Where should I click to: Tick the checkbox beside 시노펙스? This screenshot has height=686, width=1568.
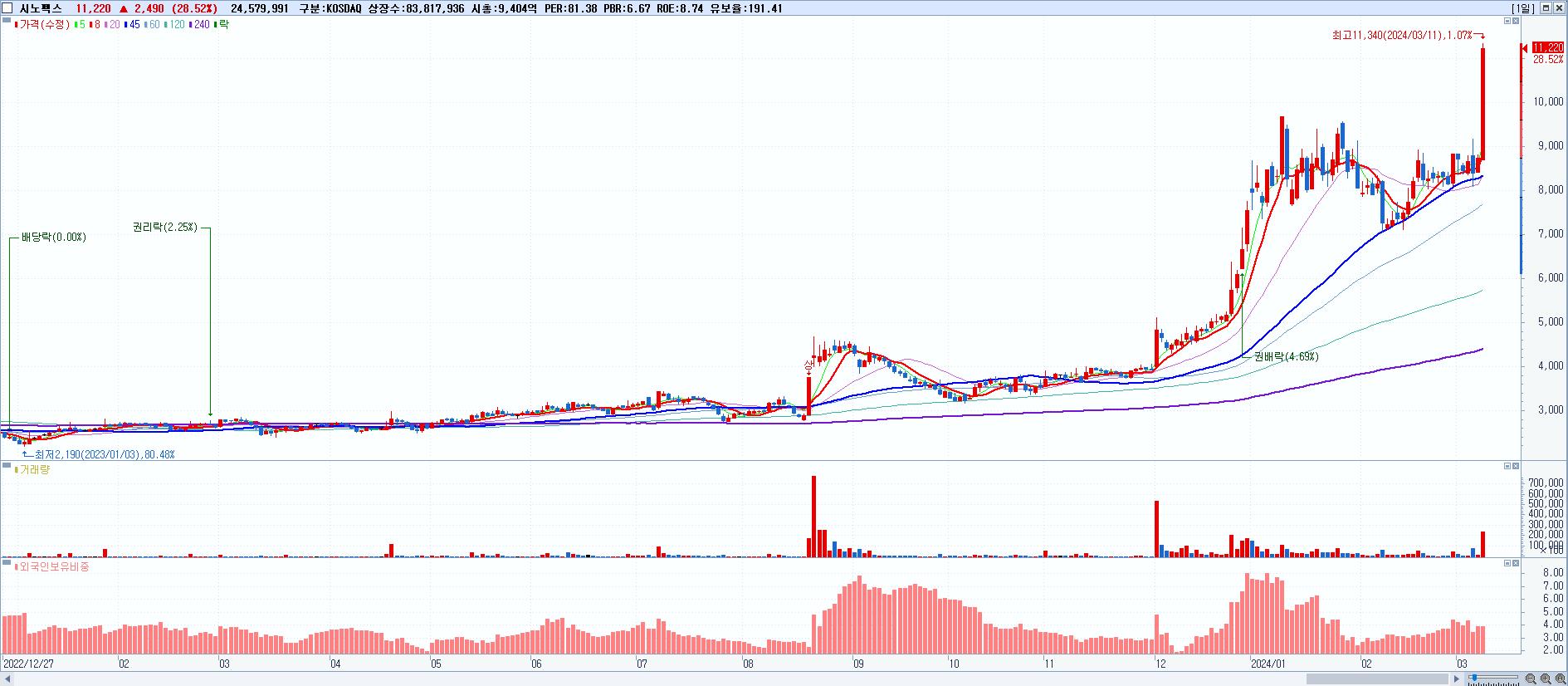point(8,8)
